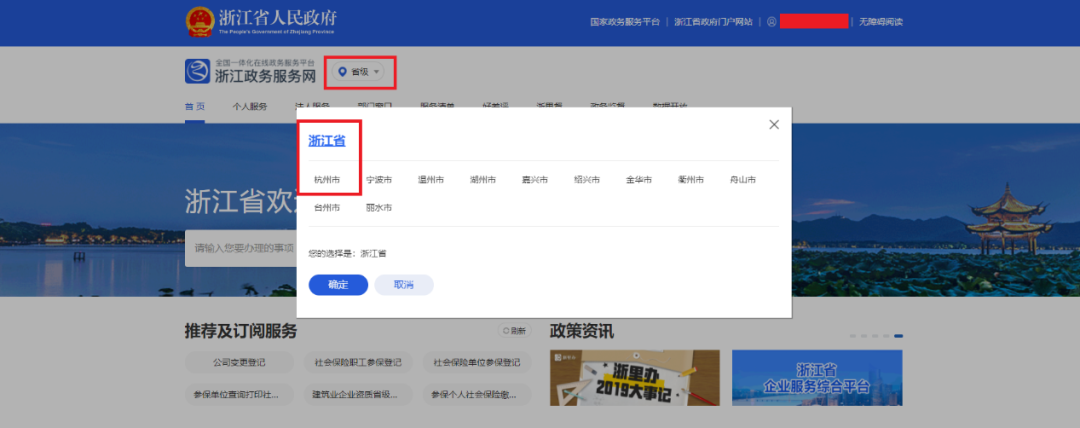
Task: Open the 浙里办2019大事记 news thumbnail
Action: point(635,378)
